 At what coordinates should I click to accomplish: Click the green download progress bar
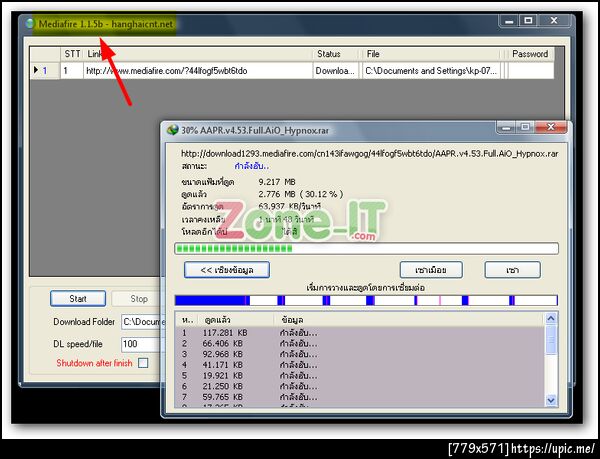pos(366,249)
